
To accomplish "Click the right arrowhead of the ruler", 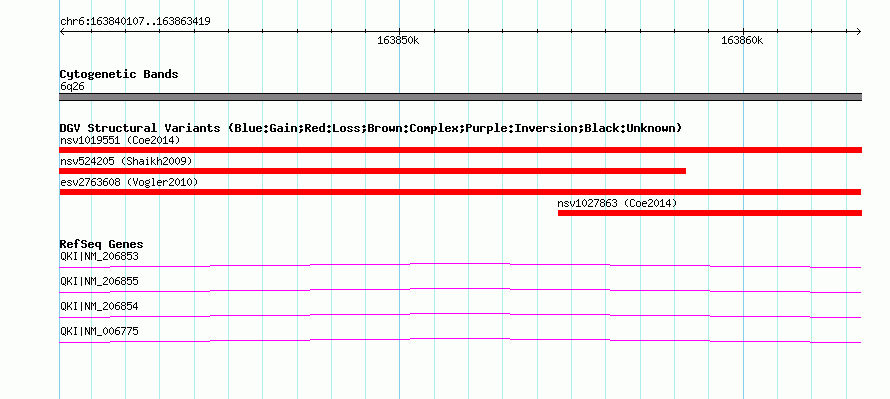I will pyautogui.click(x=859, y=31).
